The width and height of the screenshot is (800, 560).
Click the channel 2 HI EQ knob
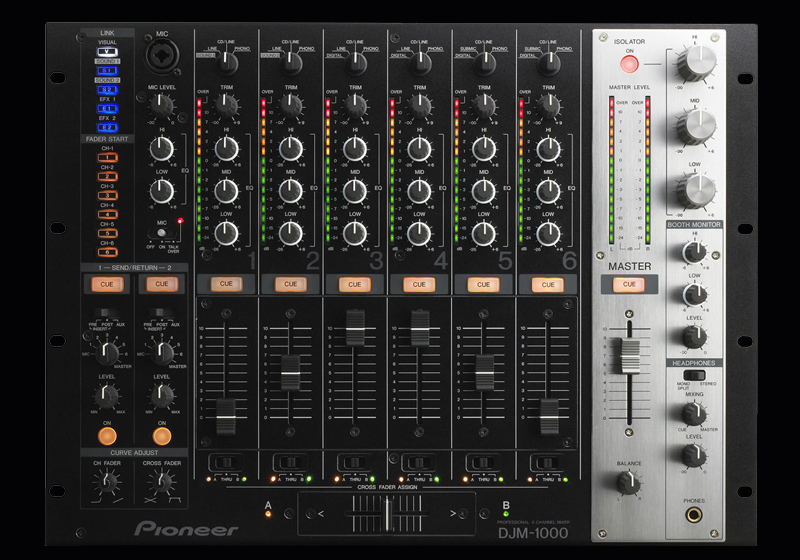click(291, 149)
